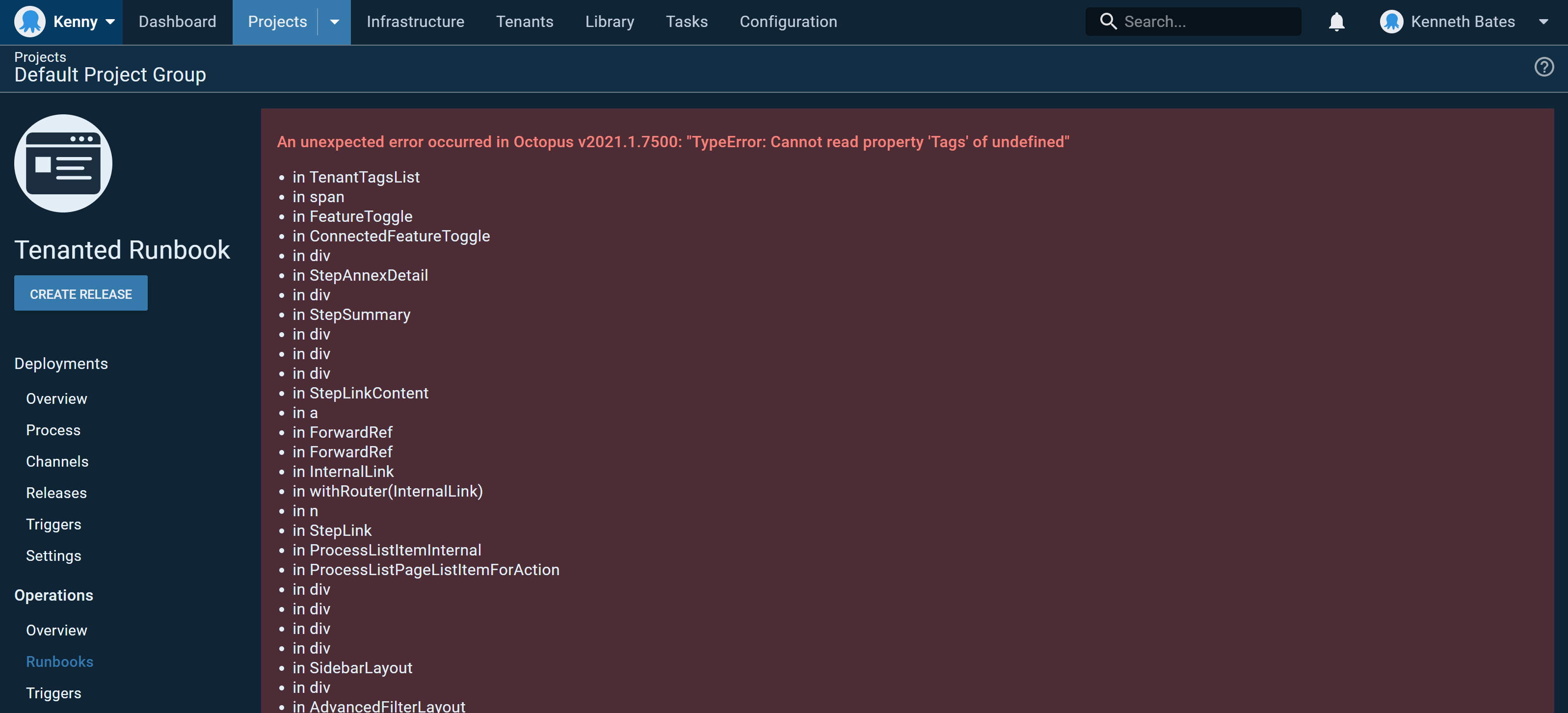Screen dimensions: 1568x713
Task: Expand the Projects dropdown chevron
Action: pyautogui.click(x=334, y=21)
